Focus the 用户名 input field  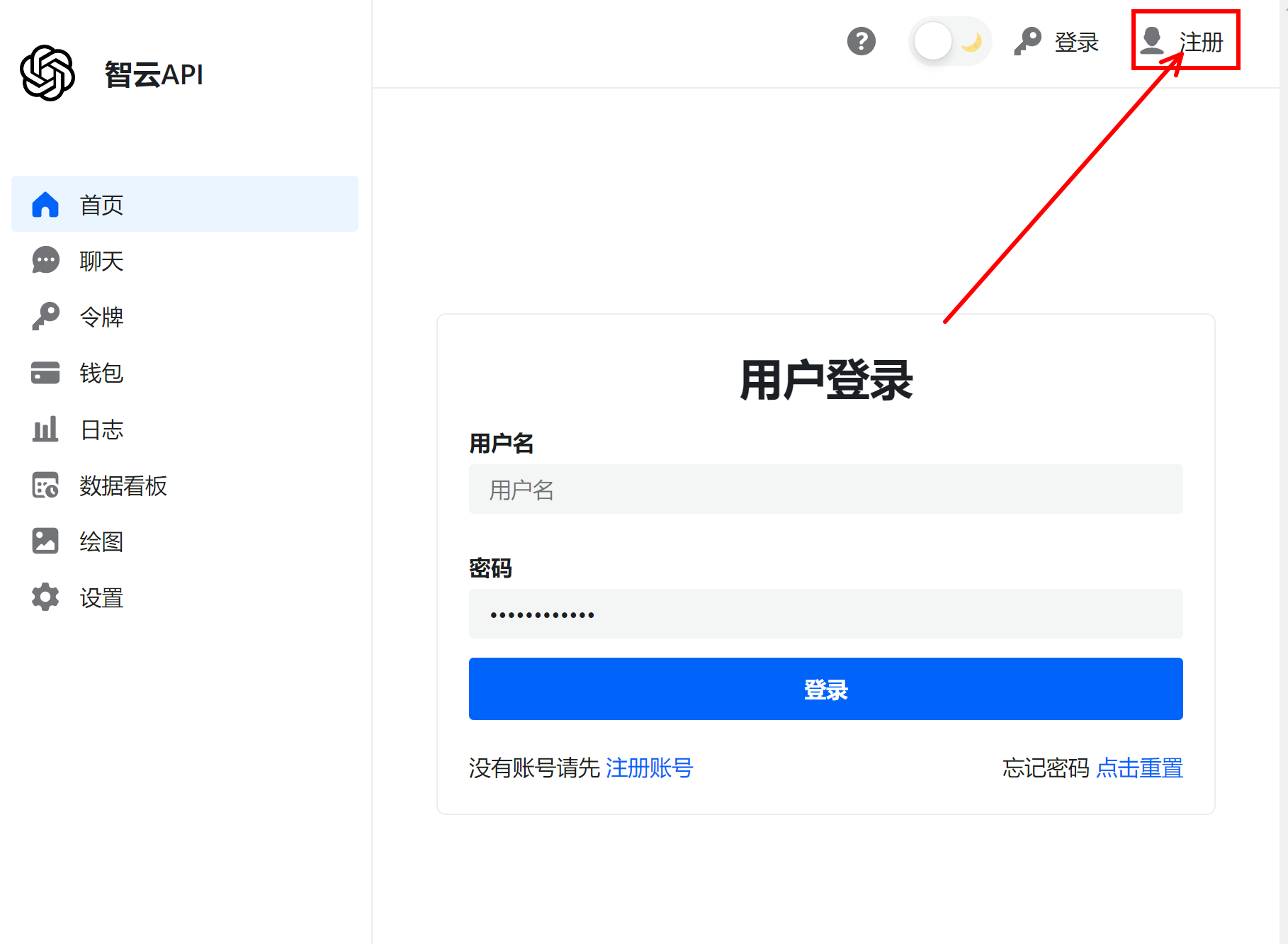click(825, 489)
